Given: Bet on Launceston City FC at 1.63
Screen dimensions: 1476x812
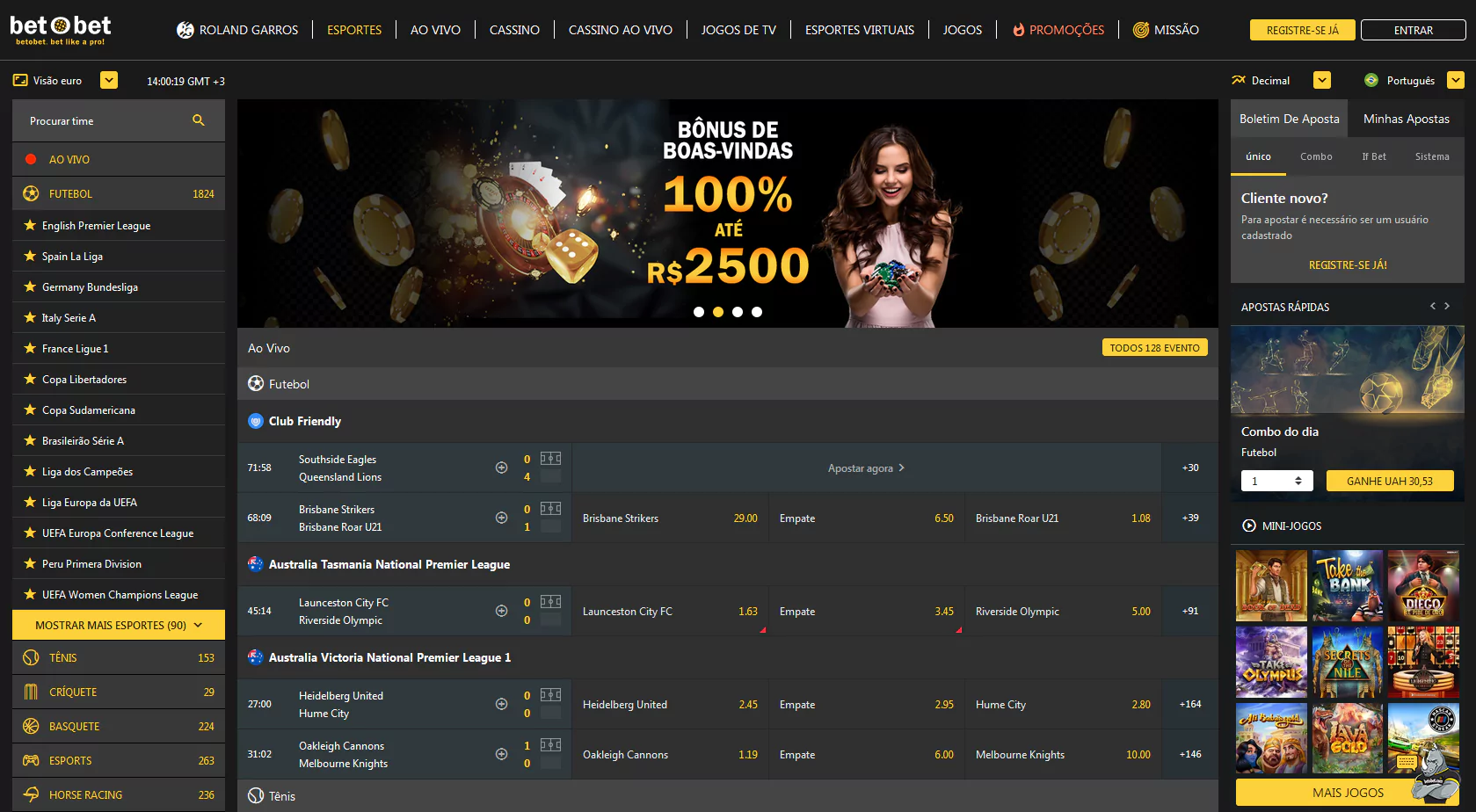Looking at the screenshot, I should [x=670, y=611].
